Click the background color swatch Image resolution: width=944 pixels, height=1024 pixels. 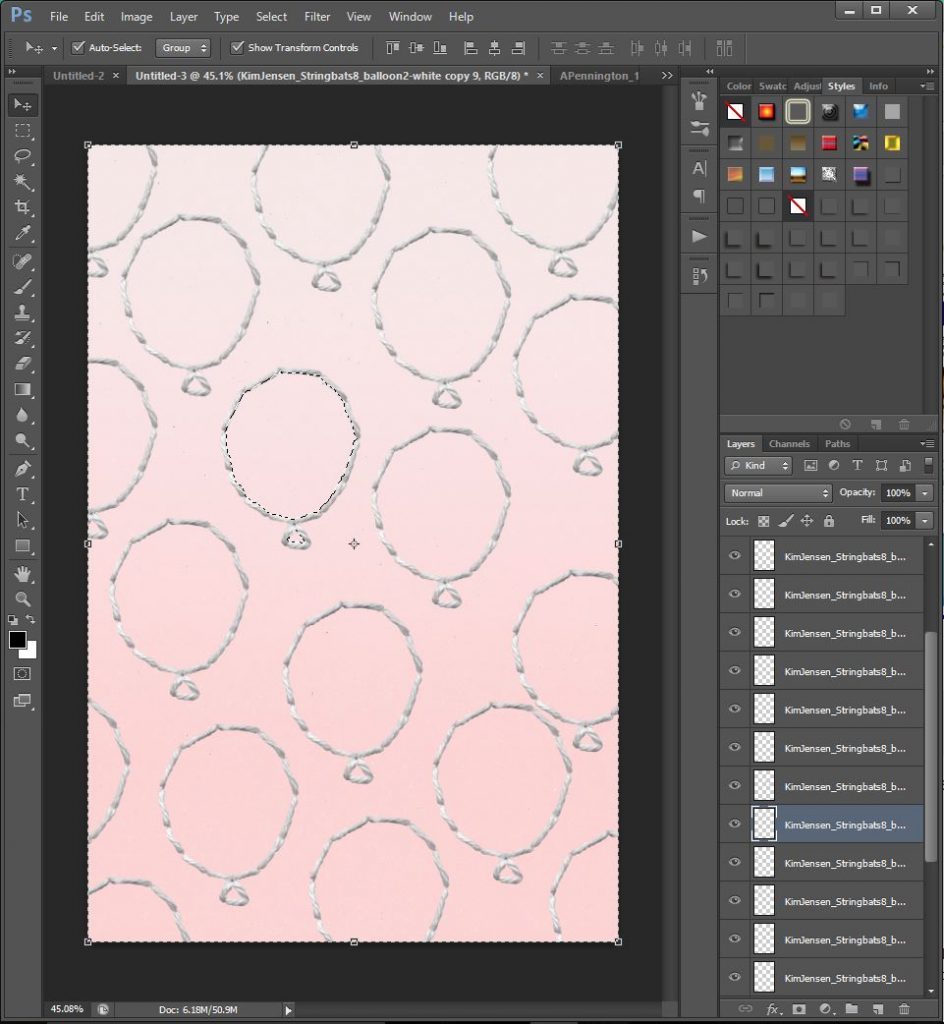31,652
